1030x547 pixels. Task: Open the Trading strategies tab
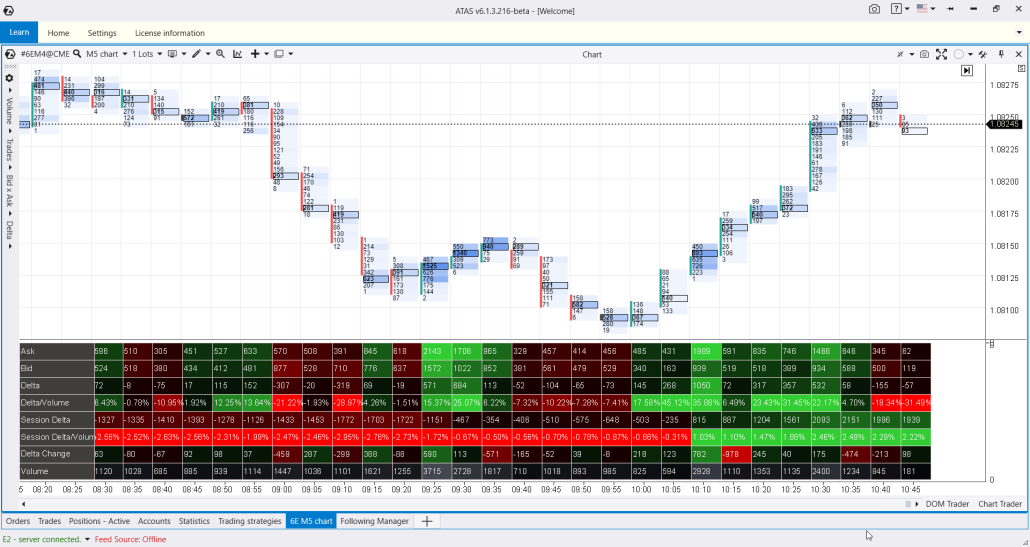click(249, 521)
